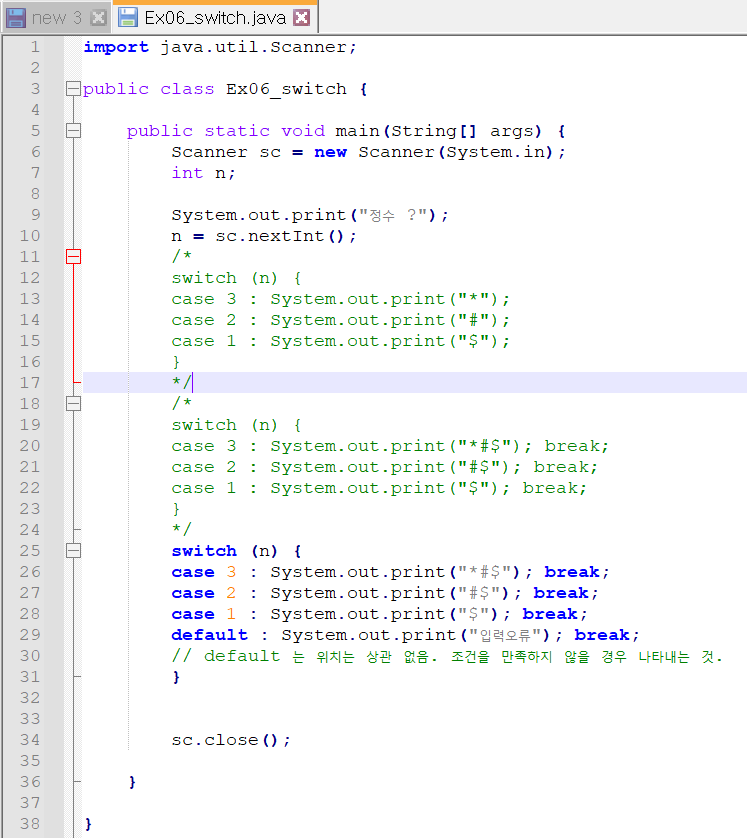
Task: Click save icon on Ex06_switch.java tab
Action: tap(128, 18)
